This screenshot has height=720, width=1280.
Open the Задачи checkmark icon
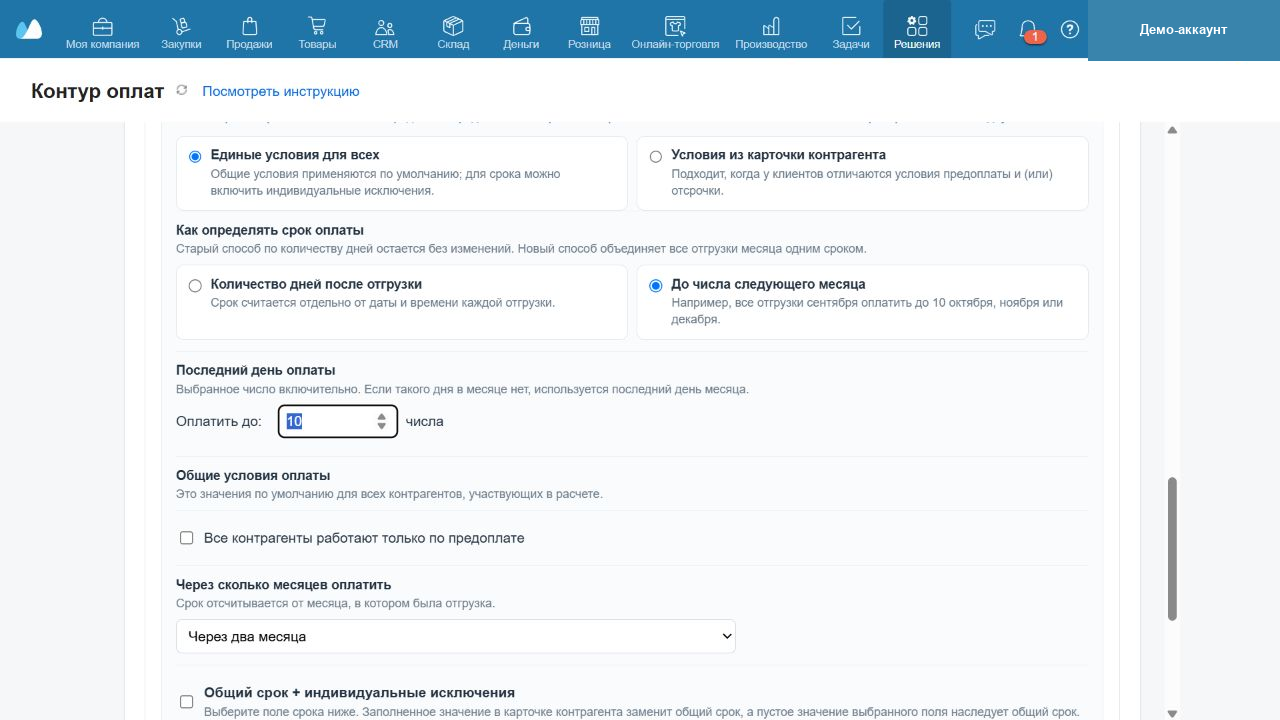coord(851,26)
